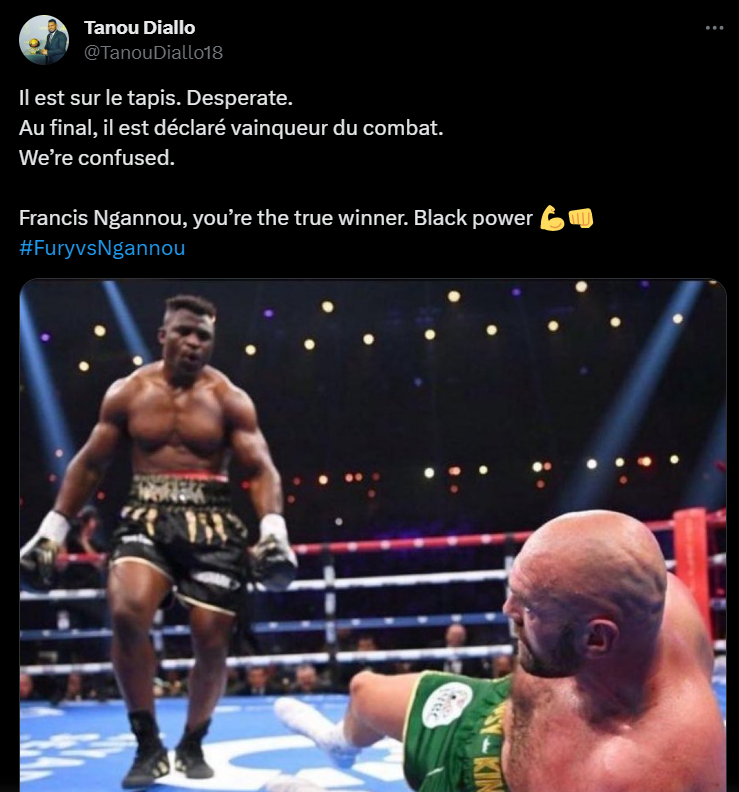
Task: Open the three-dot more options menu
Action: coord(714,28)
